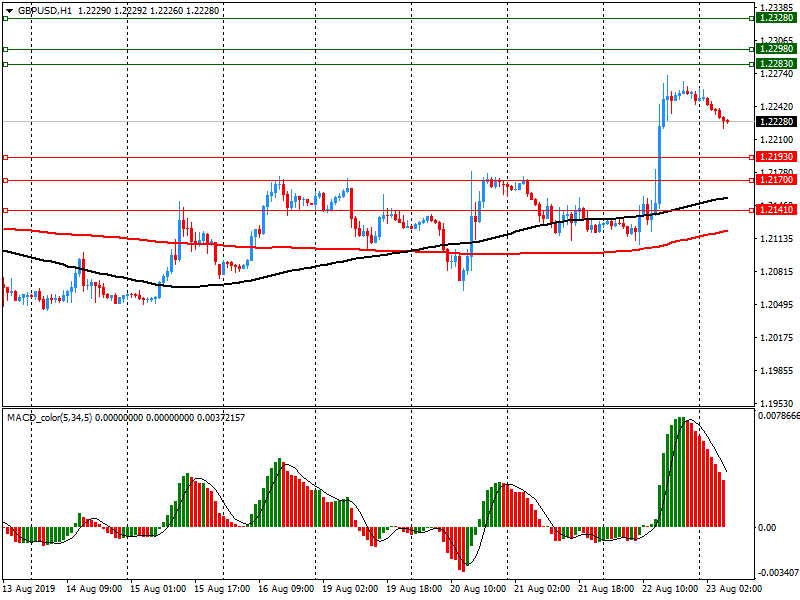Click the 1.22100 price scale value
The image size is (800, 600).
point(777,140)
